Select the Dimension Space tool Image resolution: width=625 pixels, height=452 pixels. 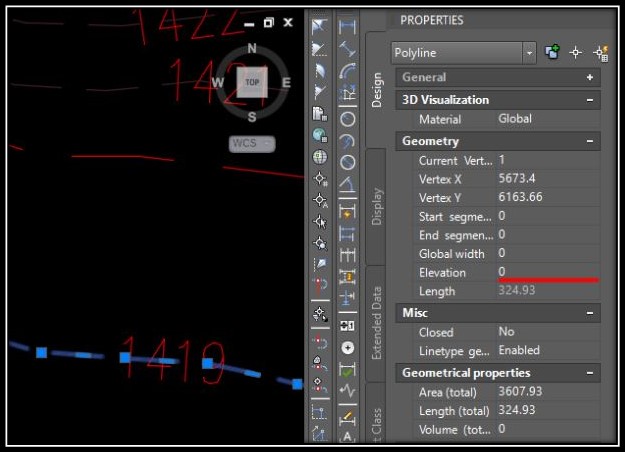point(347,276)
